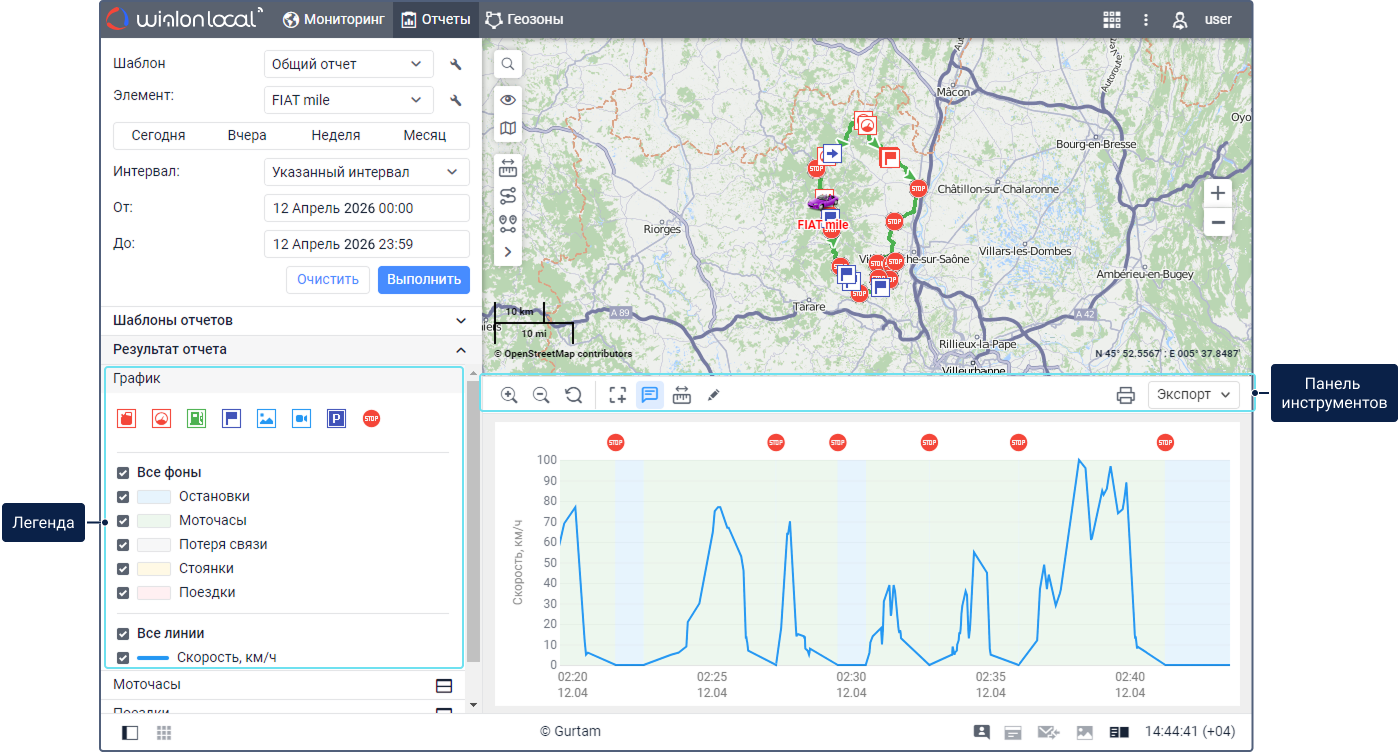Image resolution: width=1400 pixels, height=752 pixels.
Task: Click the Очистить button
Action: [x=327, y=279]
